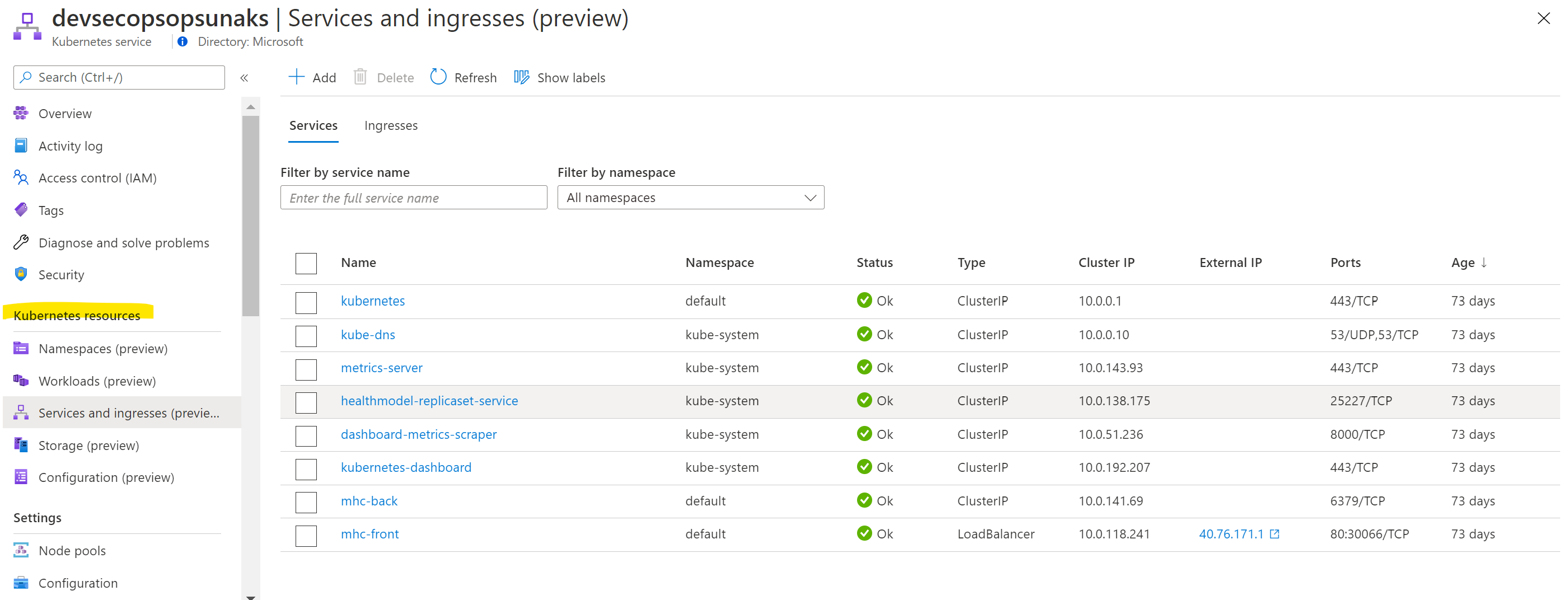
Task: Check the healthmodel-replicaset-service row checkbox
Action: (306, 402)
